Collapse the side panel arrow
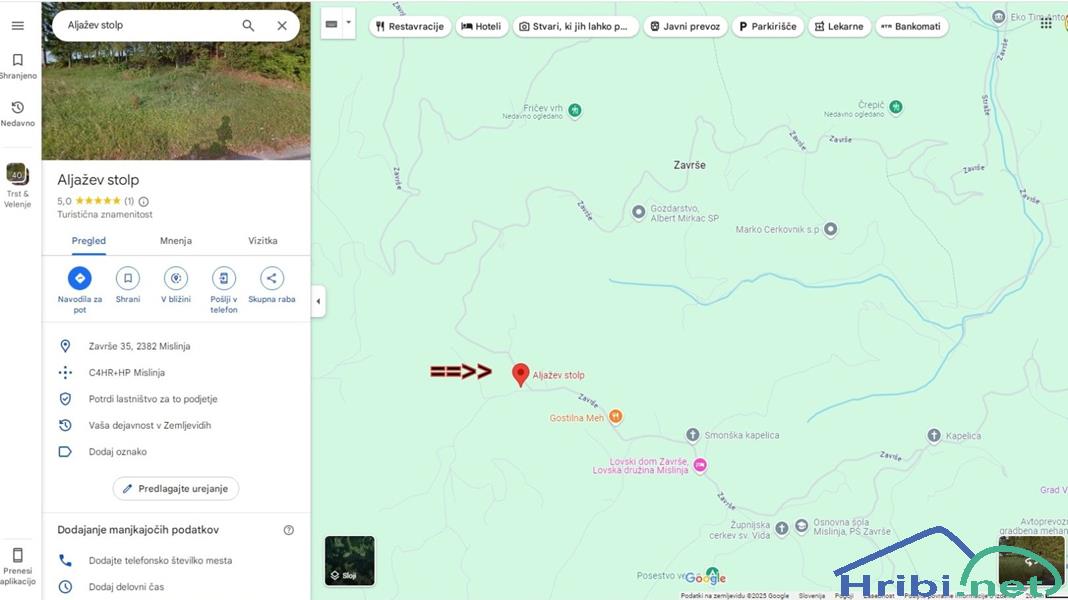1068x600 pixels. [318, 301]
